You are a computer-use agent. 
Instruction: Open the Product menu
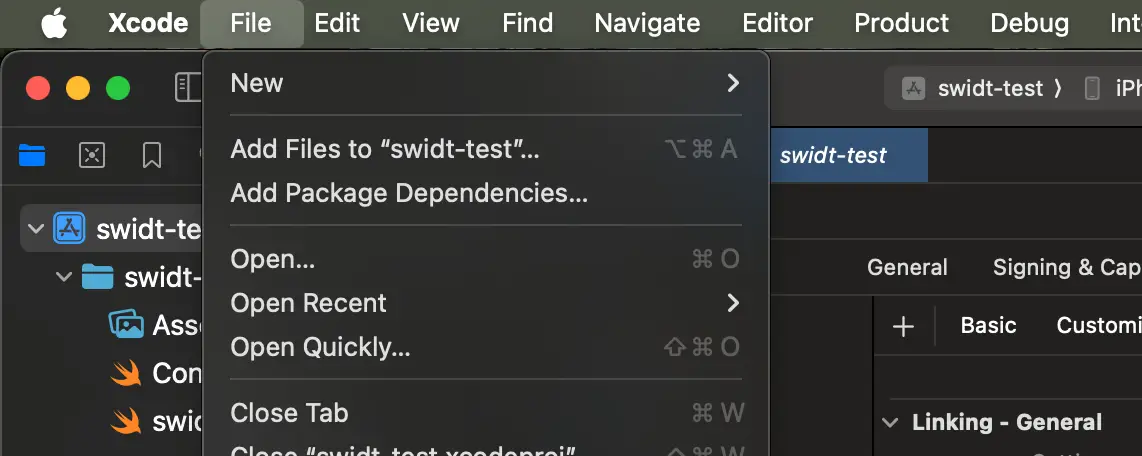tap(901, 23)
